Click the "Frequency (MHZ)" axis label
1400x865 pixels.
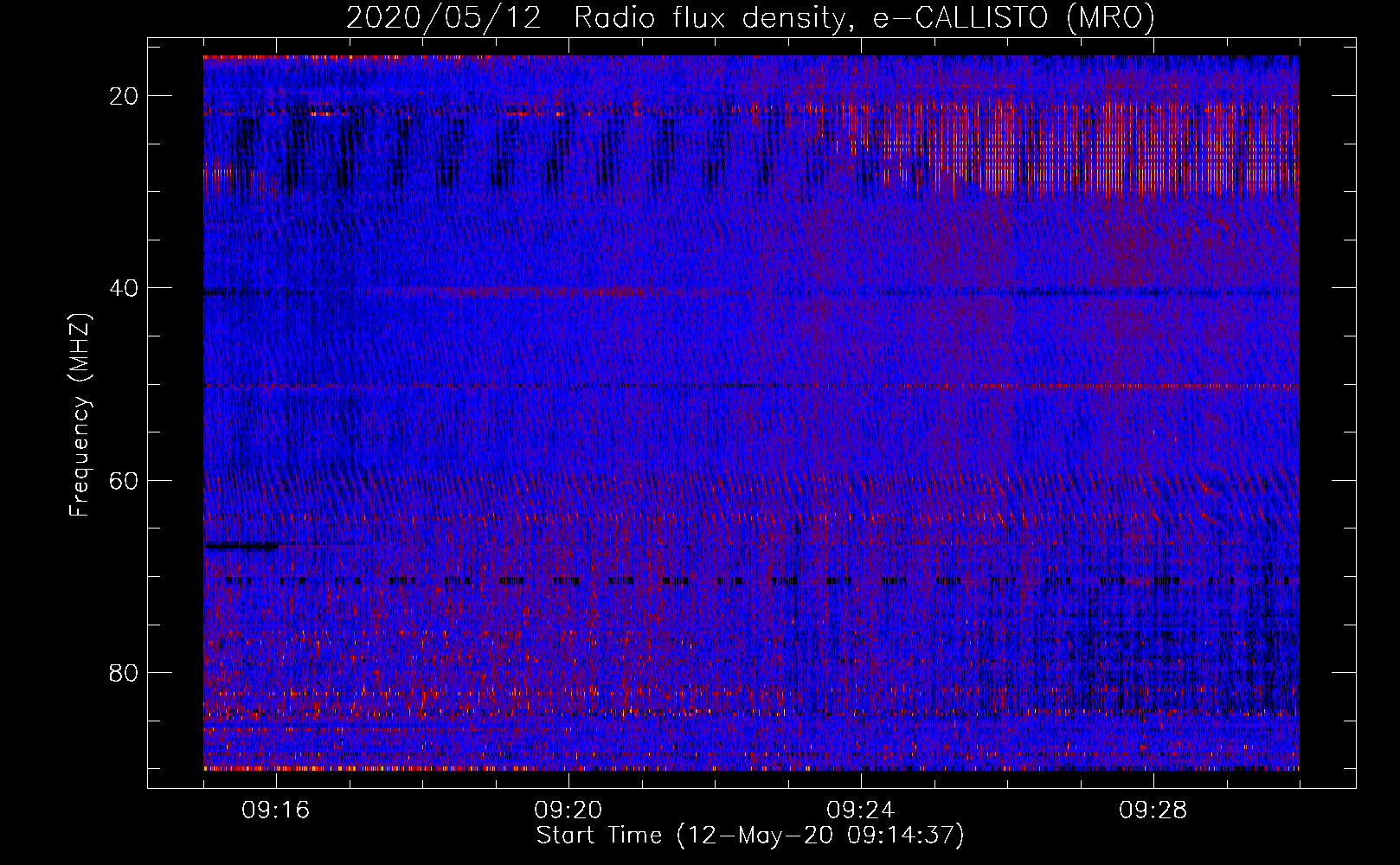coord(80,415)
